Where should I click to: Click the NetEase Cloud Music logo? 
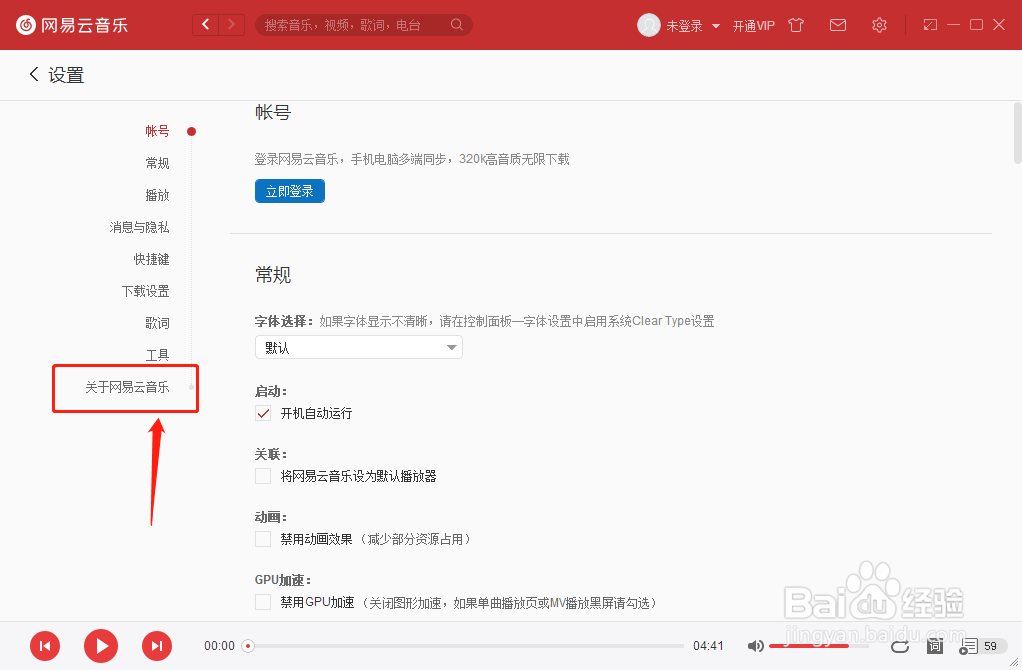tap(72, 25)
